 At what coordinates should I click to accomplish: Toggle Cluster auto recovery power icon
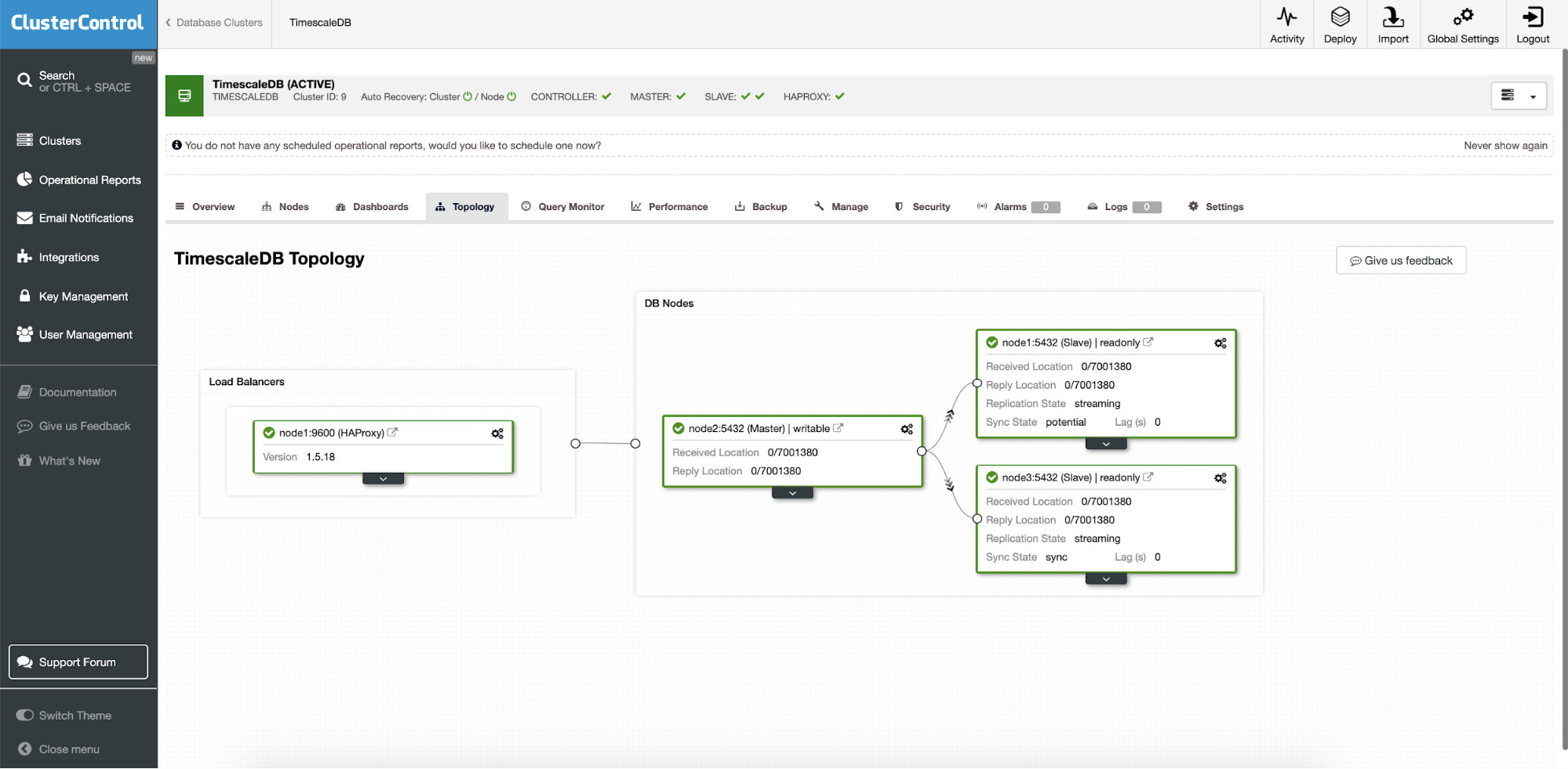(467, 97)
